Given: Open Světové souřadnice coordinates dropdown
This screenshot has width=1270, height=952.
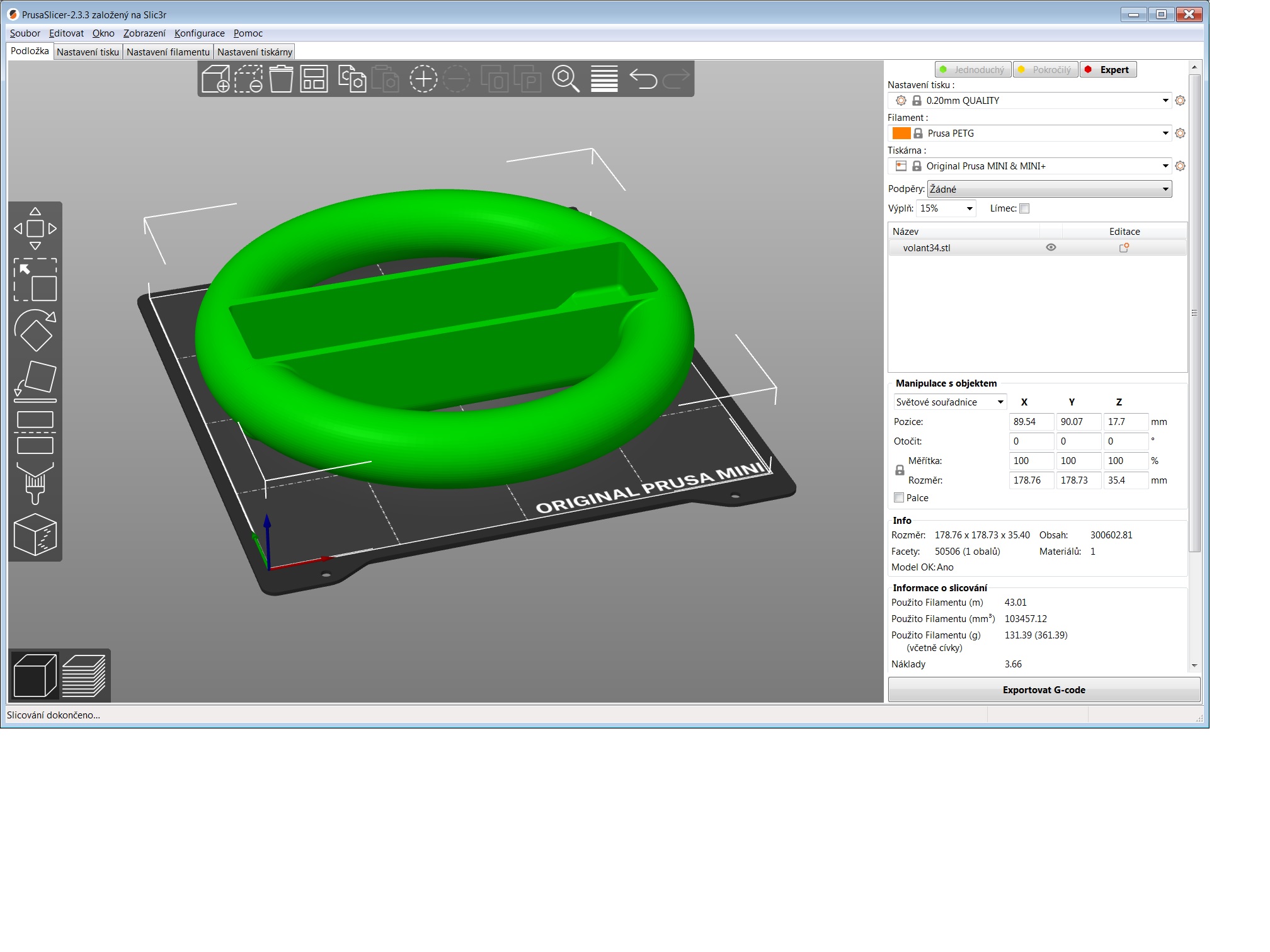Looking at the screenshot, I should (950, 402).
